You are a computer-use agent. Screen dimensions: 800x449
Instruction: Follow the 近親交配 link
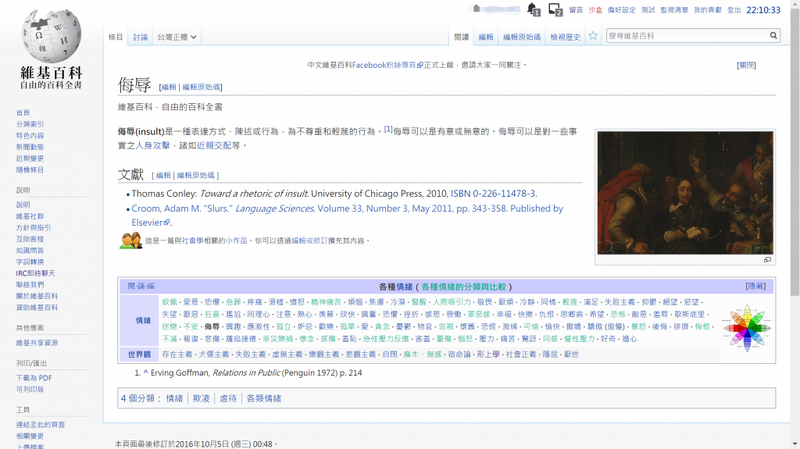214,145
